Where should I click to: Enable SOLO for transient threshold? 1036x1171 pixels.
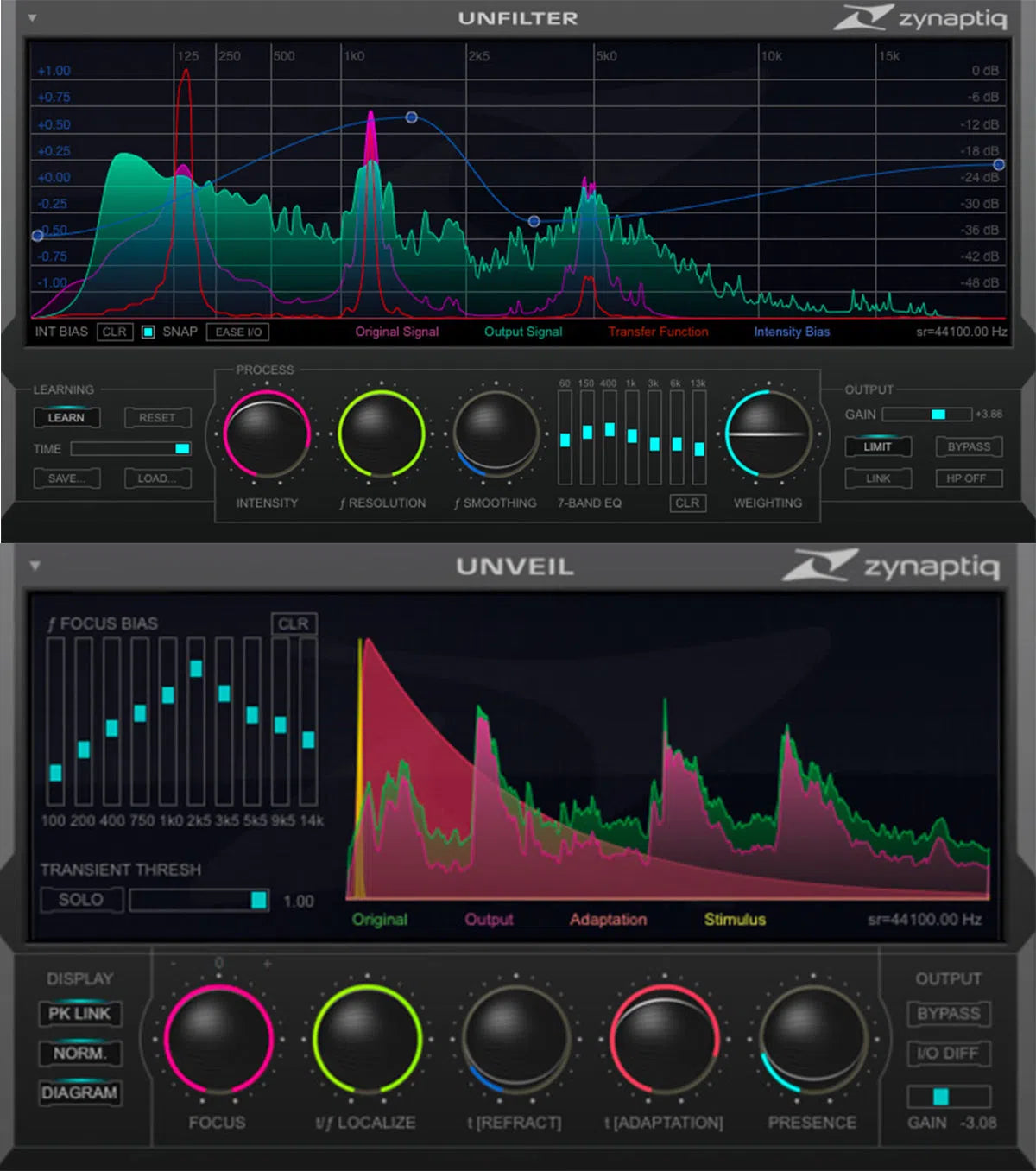point(82,899)
